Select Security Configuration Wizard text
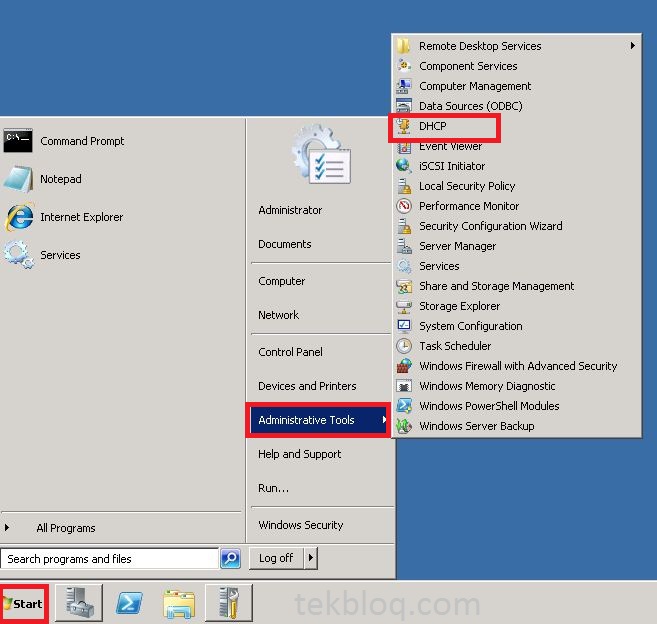The image size is (657, 624). pos(491,226)
